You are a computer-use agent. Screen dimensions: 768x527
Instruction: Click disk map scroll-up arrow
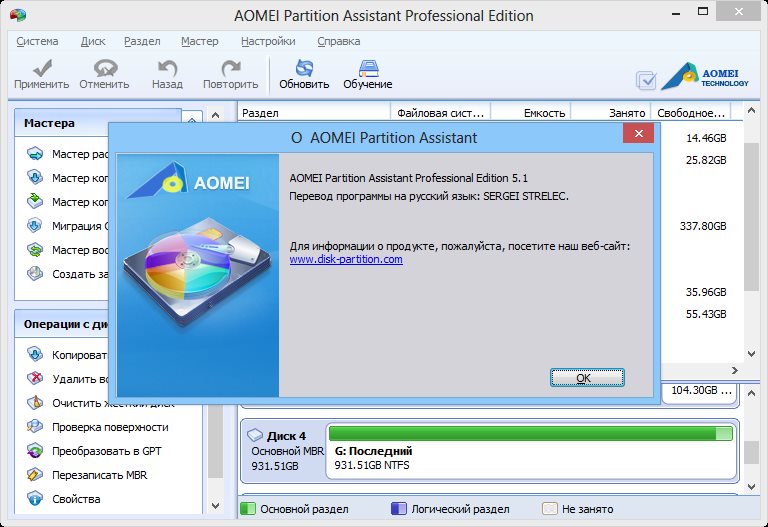752,393
